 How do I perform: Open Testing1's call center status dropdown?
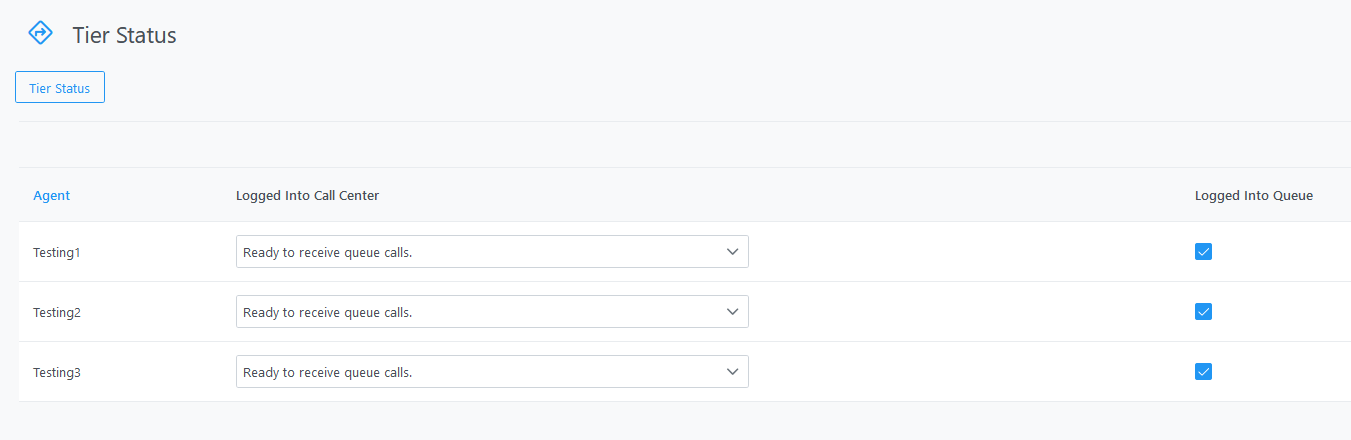492,252
